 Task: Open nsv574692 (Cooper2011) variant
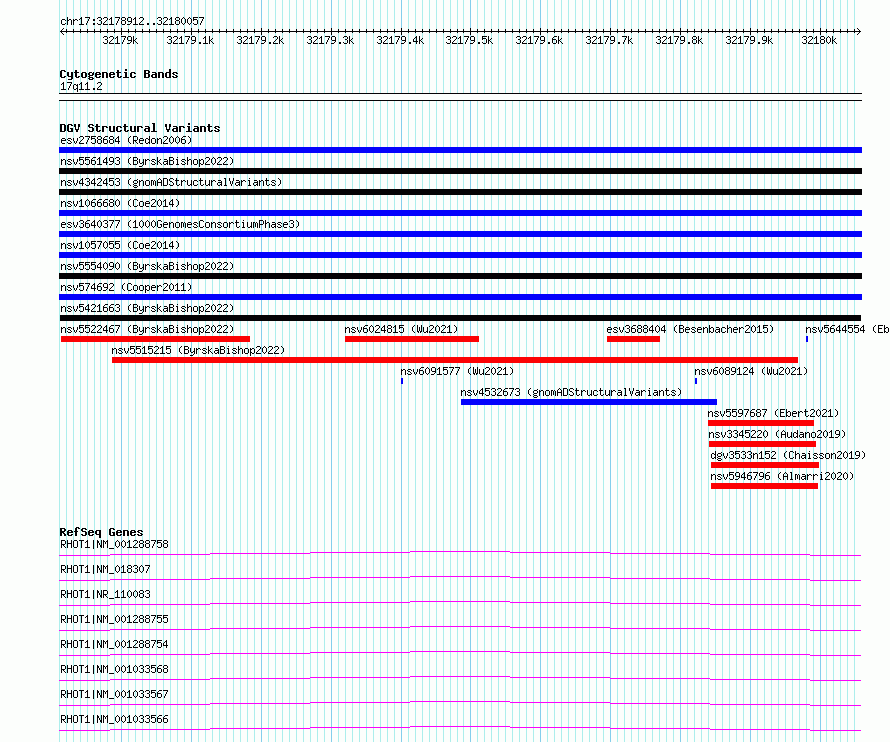pos(126,287)
